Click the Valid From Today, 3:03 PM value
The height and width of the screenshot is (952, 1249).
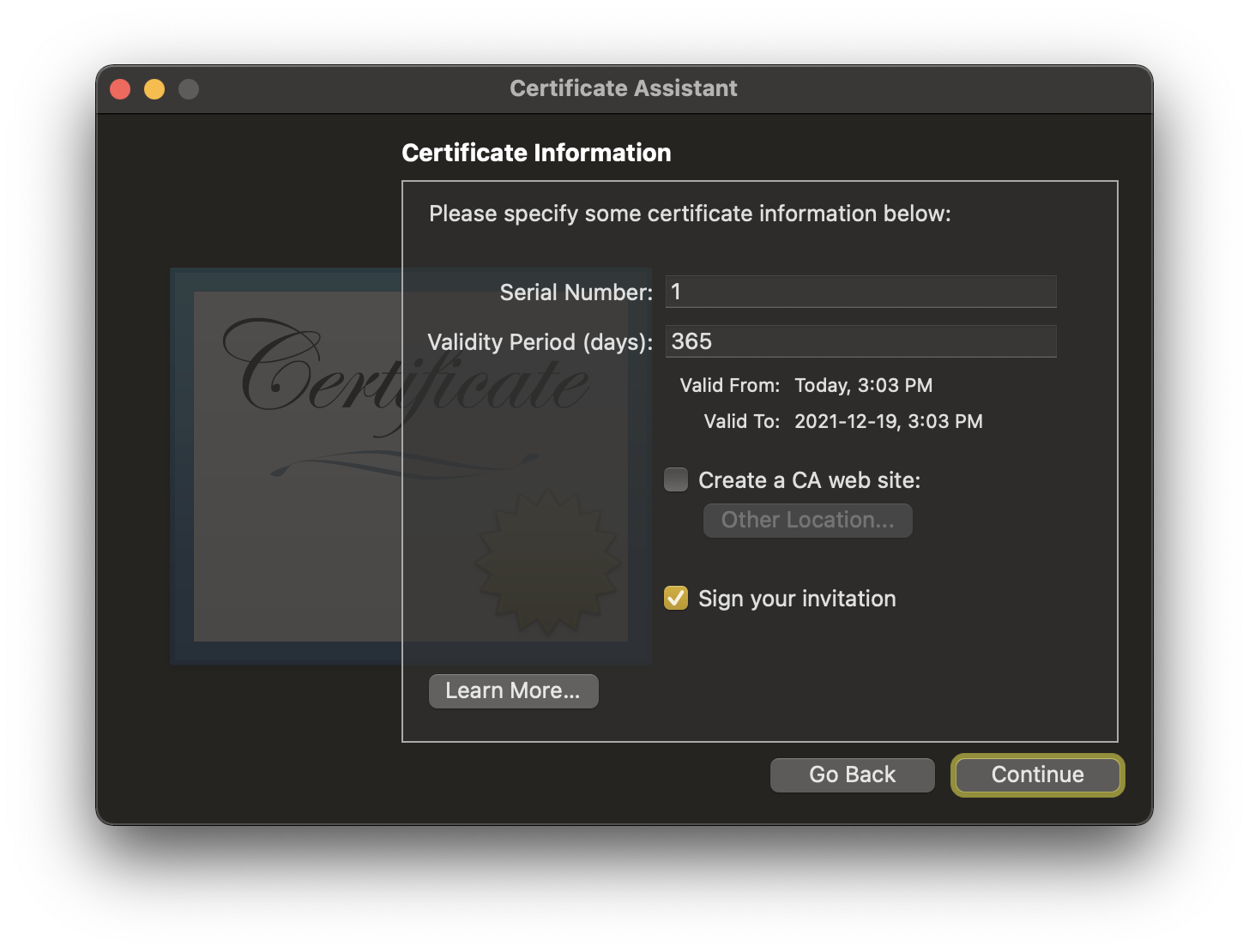click(863, 385)
